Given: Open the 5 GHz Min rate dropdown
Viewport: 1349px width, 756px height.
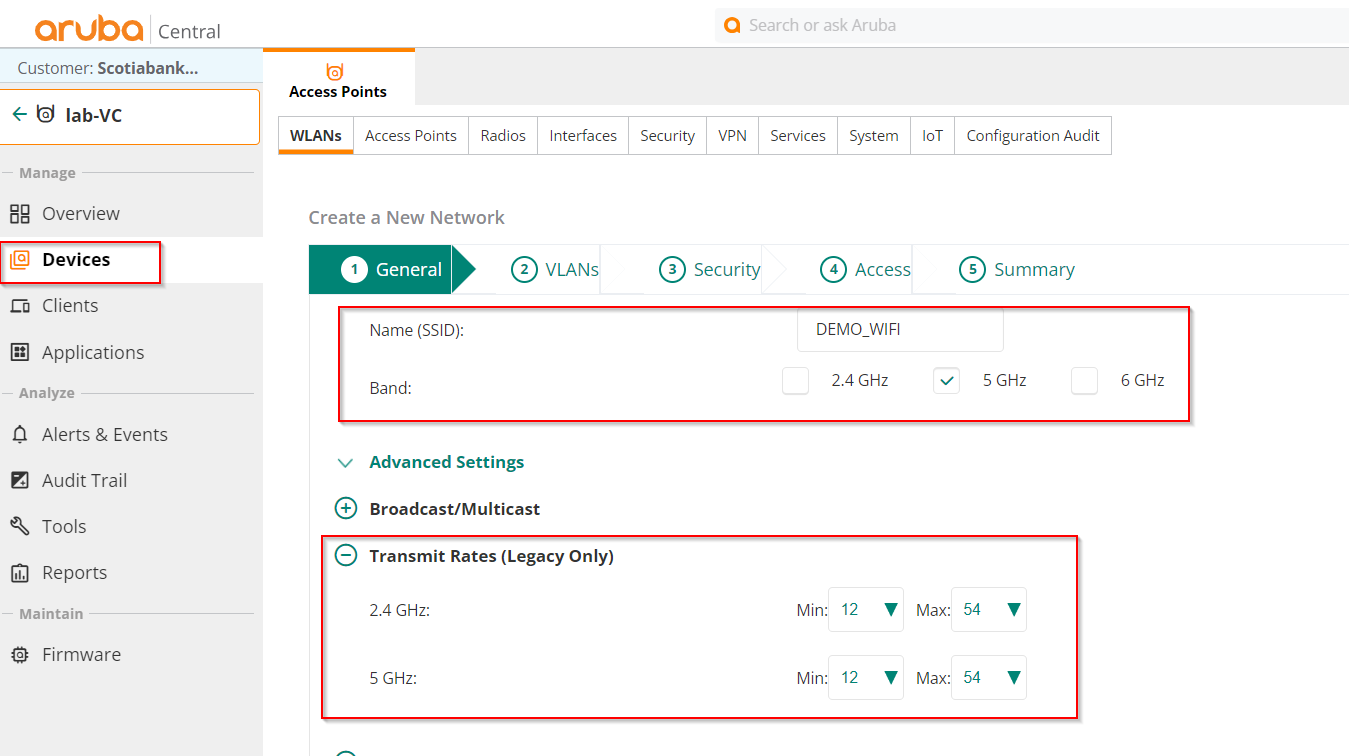Looking at the screenshot, I should point(866,678).
